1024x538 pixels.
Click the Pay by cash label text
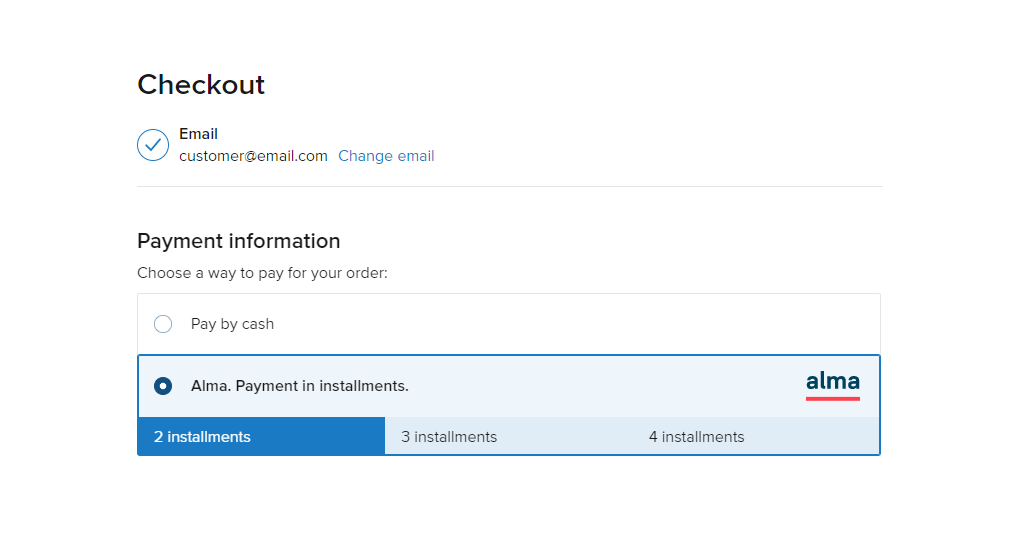pyautogui.click(x=232, y=324)
